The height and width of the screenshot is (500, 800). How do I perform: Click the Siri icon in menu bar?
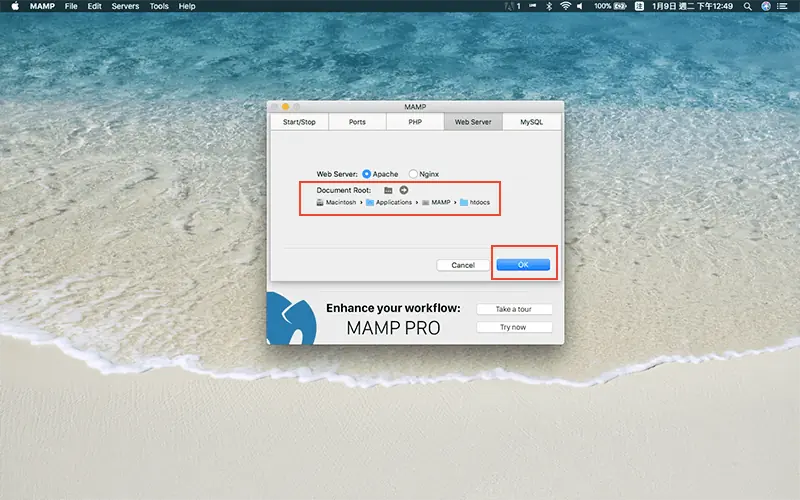pyautogui.click(x=765, y=6)
